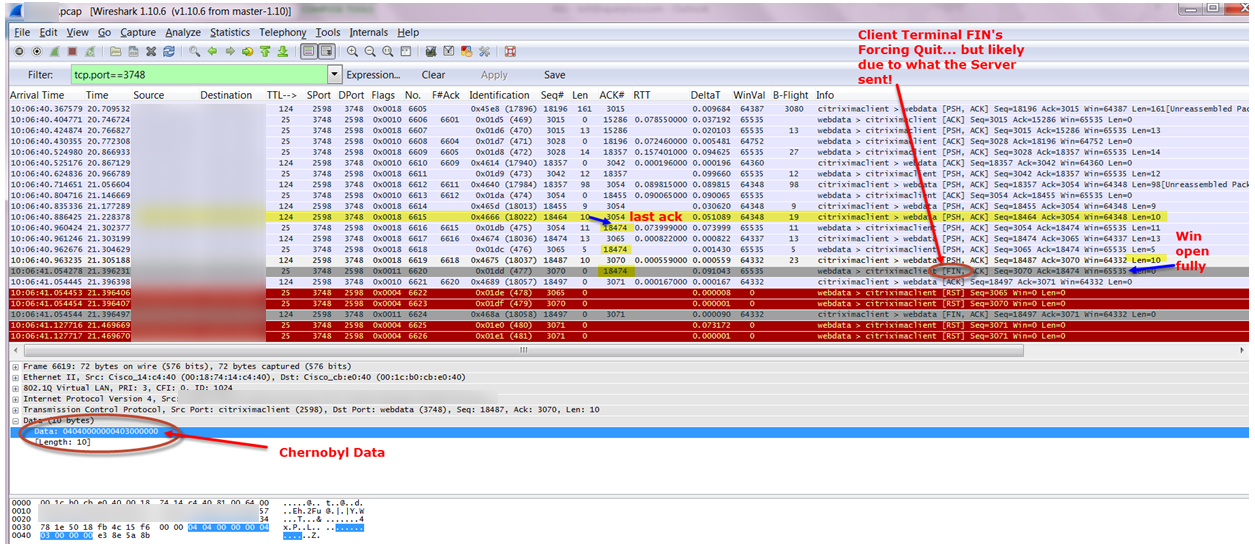Go forward in packet history arrow

(x=230, y=51)
